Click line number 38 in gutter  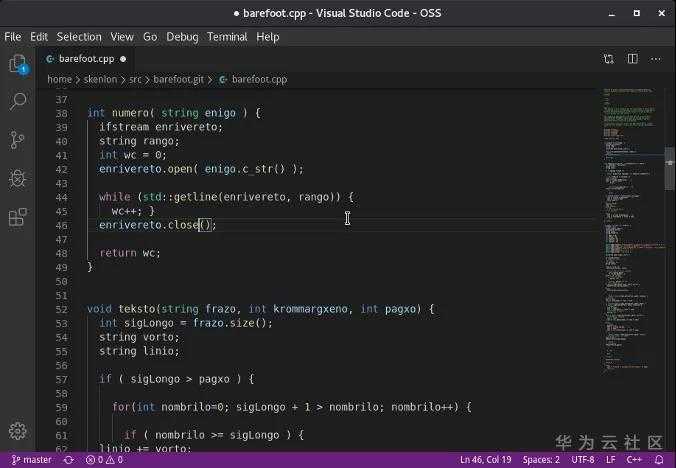tap(62, 113)
